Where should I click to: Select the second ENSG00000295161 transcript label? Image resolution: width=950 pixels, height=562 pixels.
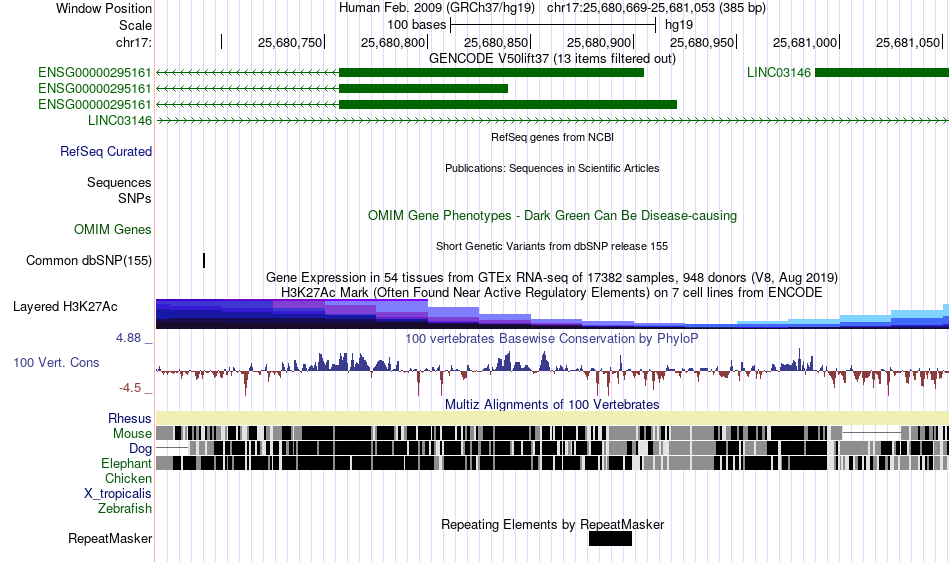tap(95, 88)
